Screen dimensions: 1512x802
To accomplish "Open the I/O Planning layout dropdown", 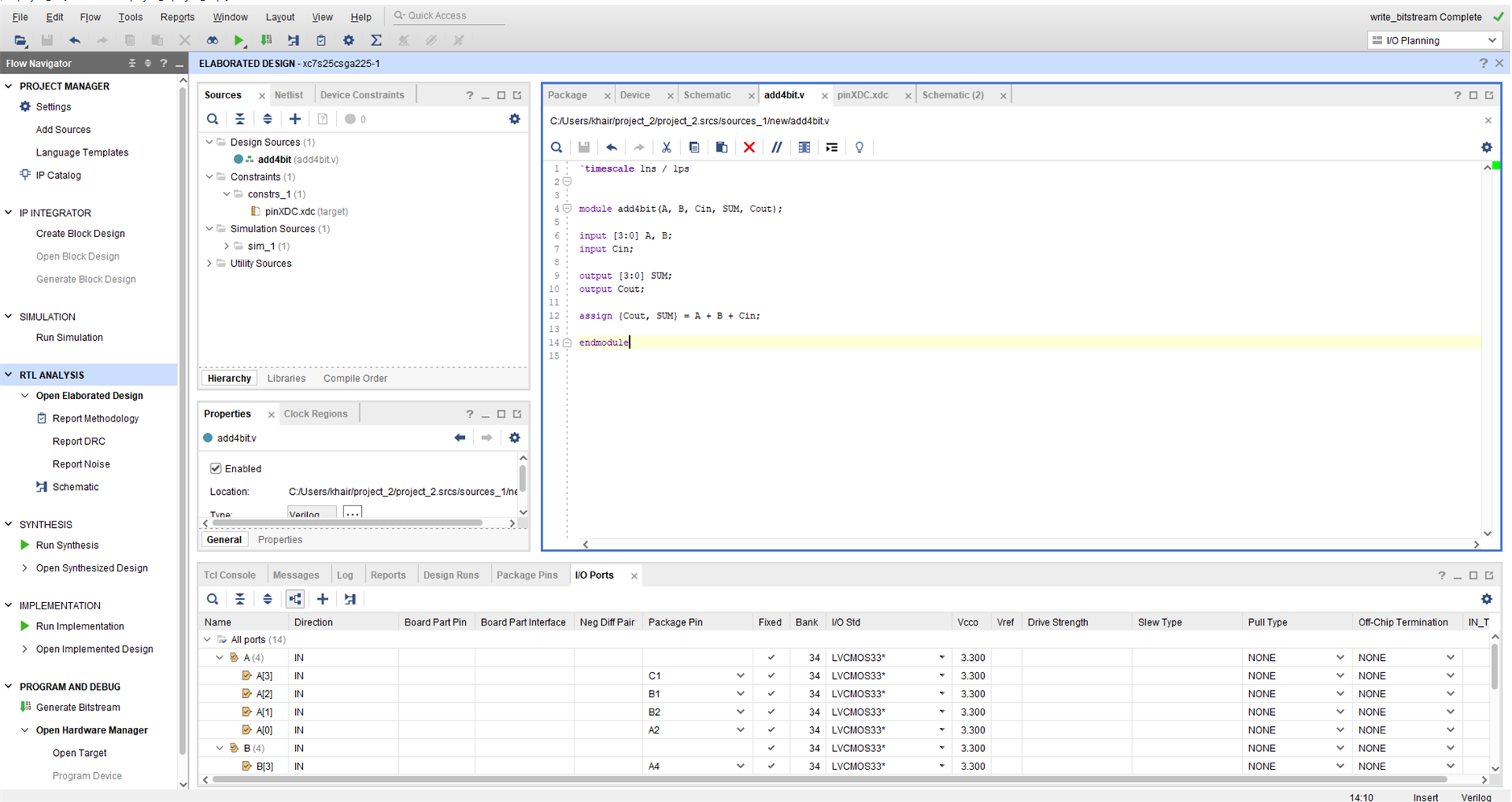I will click(x=1434, y=40).
